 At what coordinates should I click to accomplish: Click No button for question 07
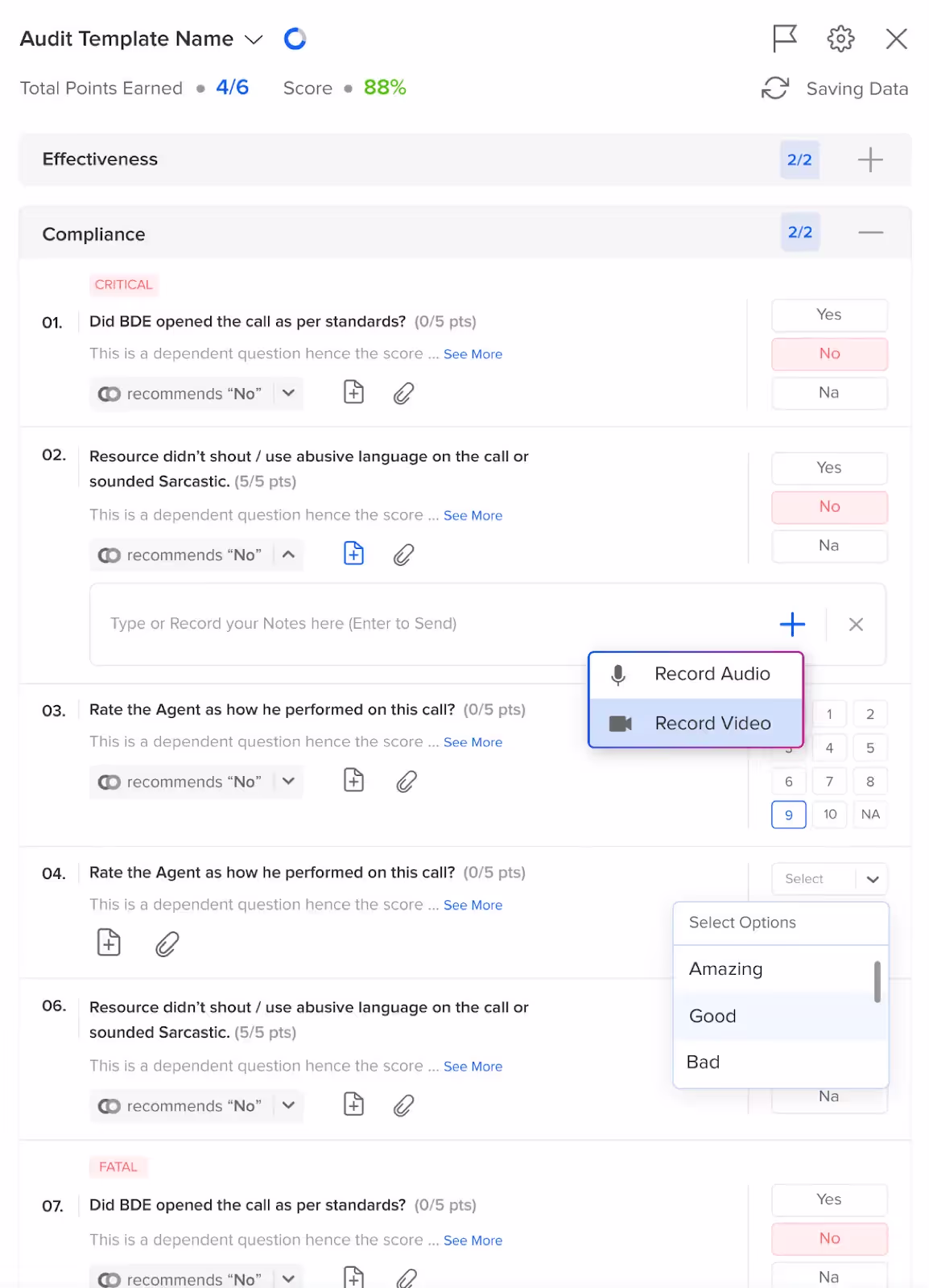[829, 1239]
